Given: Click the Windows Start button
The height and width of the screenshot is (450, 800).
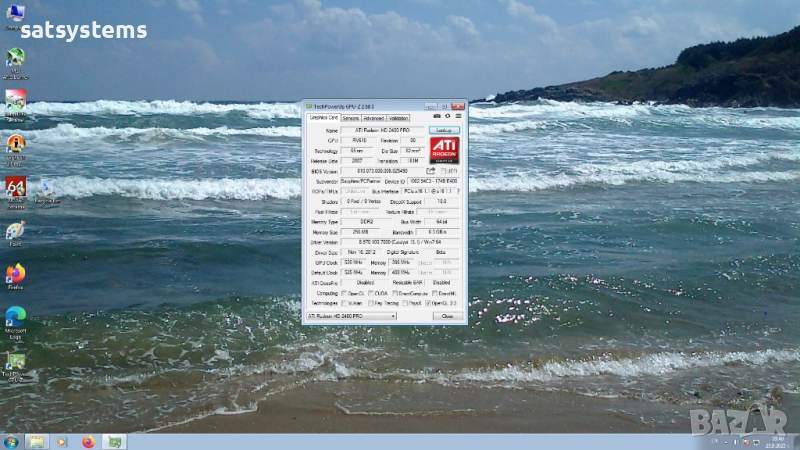Looking at the screenshot, I should point(11,441).
